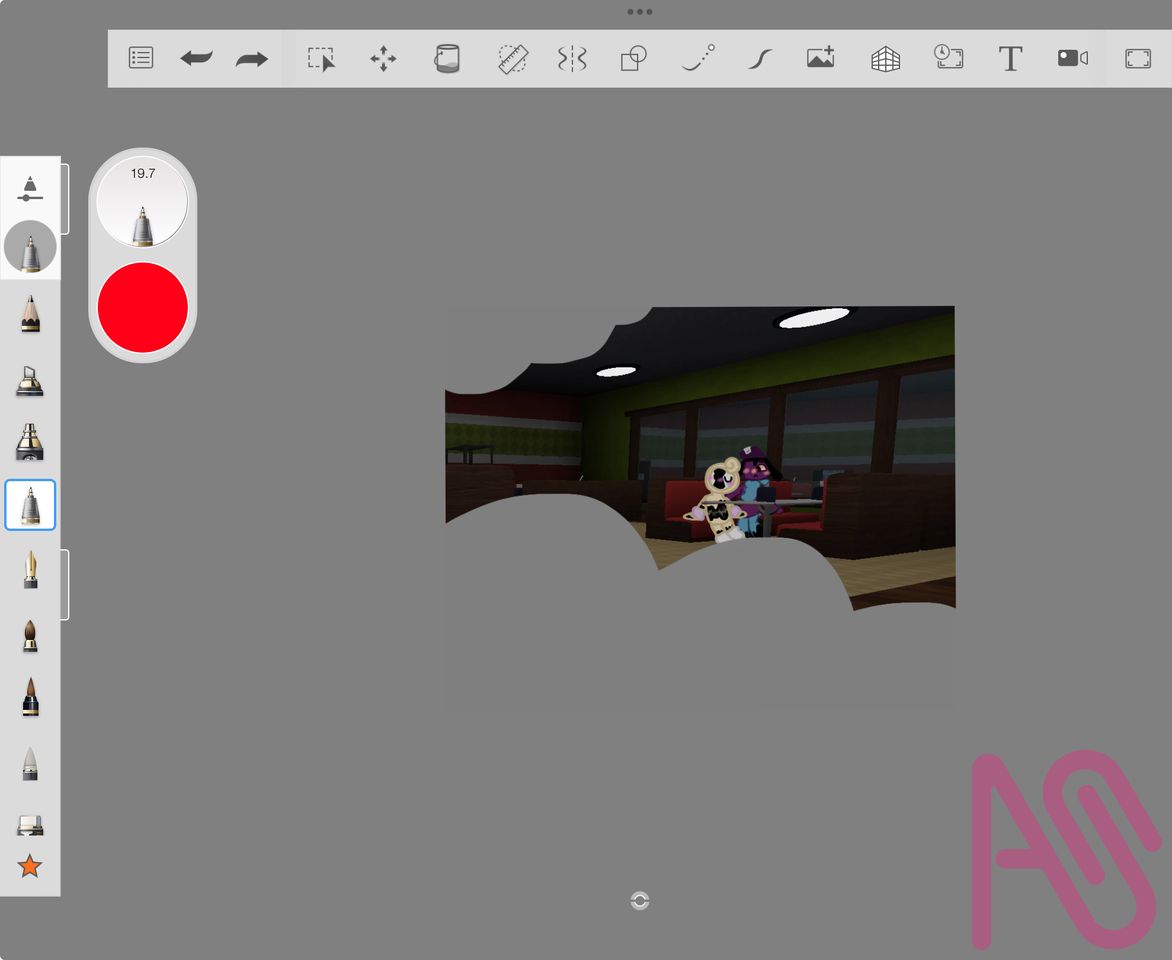Redo the undone action
Screen dimensions: 1172x960
pos(252,59)
